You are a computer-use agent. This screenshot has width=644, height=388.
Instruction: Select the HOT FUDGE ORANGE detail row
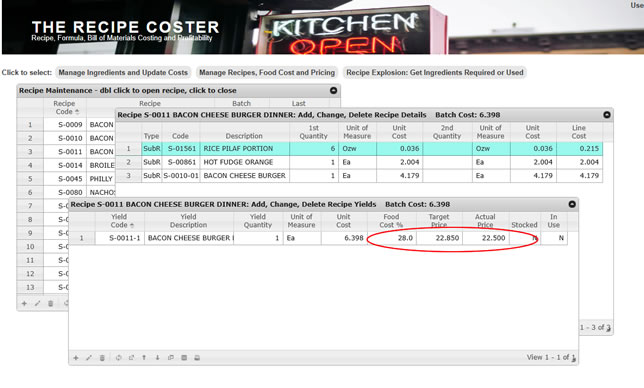(359, 162)
